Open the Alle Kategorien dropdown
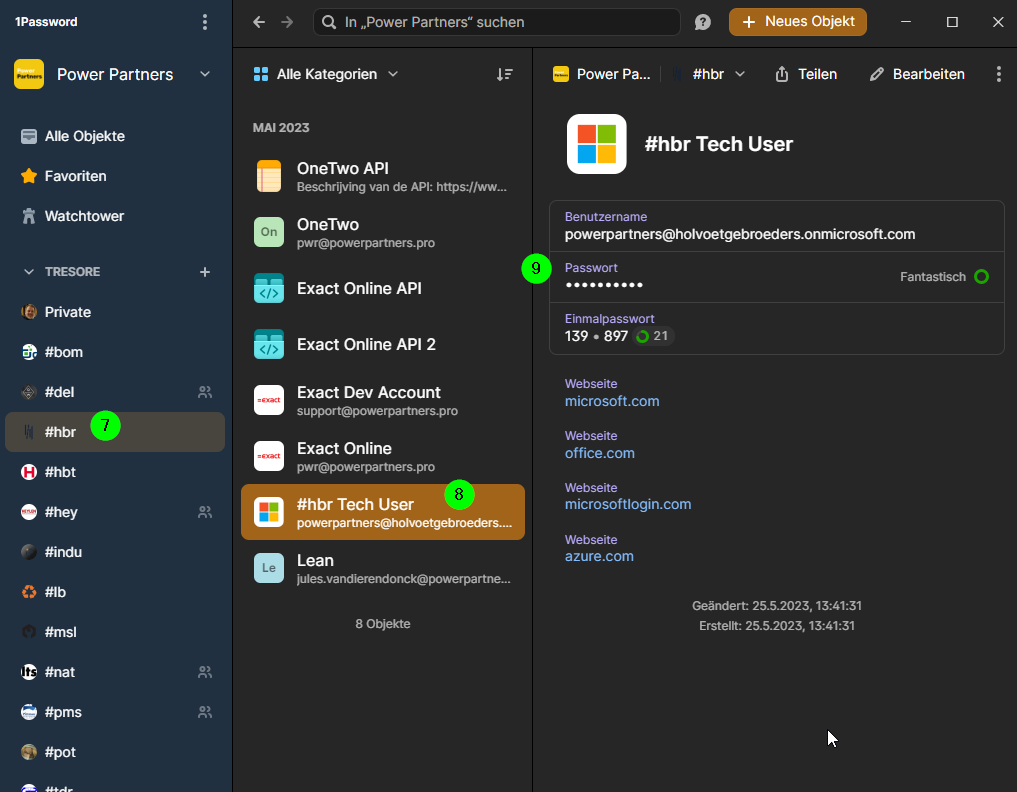The height and width of the screenshot is (792, 1017). pos(326,74)
